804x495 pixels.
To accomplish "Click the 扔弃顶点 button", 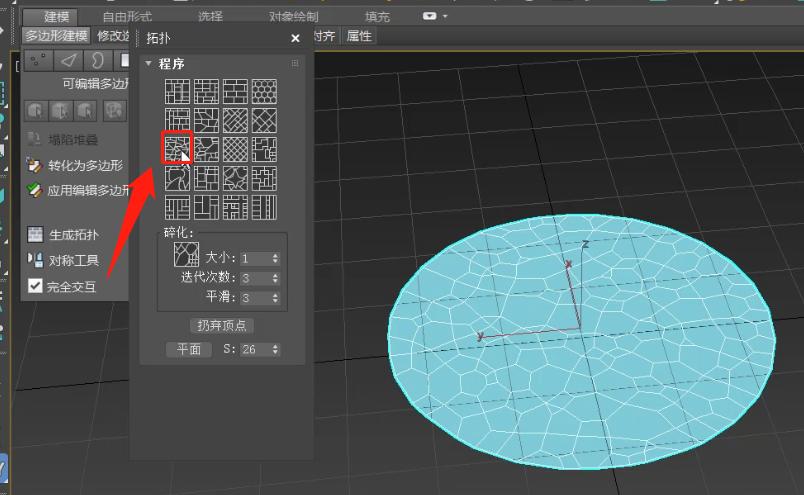I will pos(221,325).
